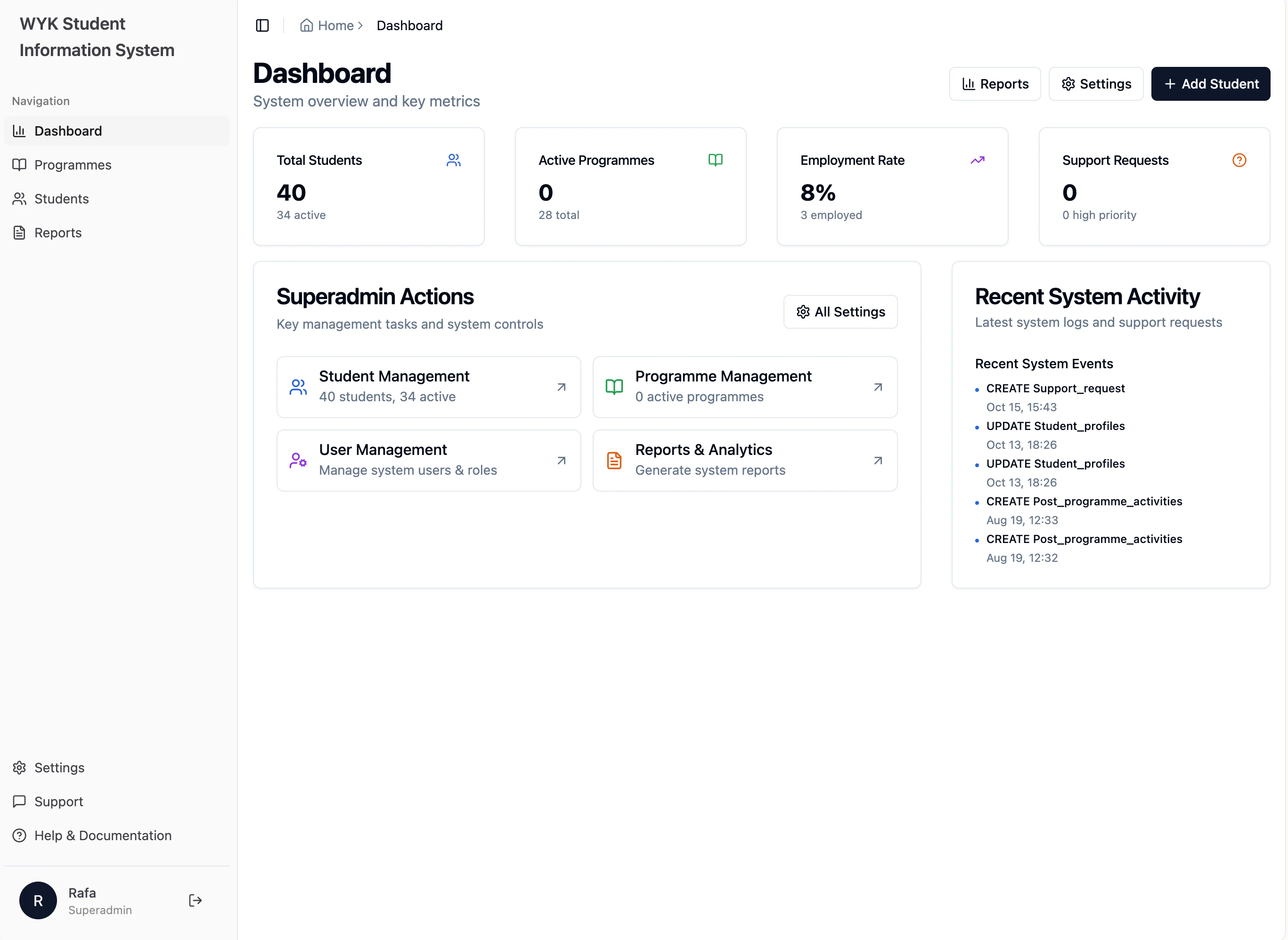Click the Support Requests question-mark icon

pos(1239,161)
